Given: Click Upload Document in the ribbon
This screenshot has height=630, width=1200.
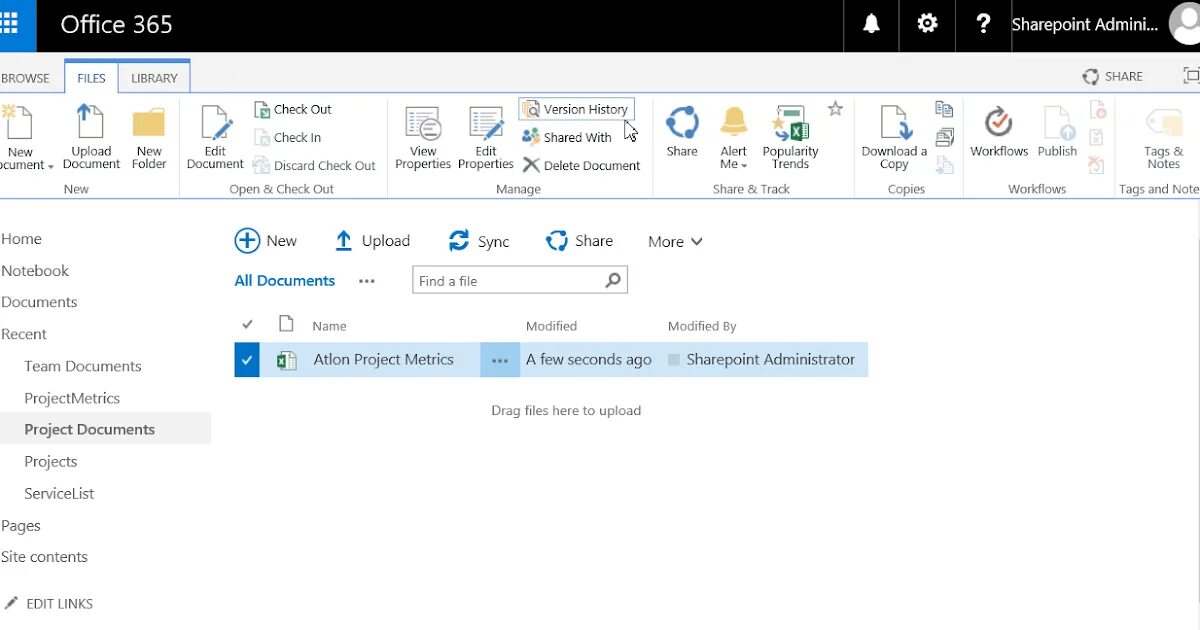Looking at the screenshot, I should 91,138.
